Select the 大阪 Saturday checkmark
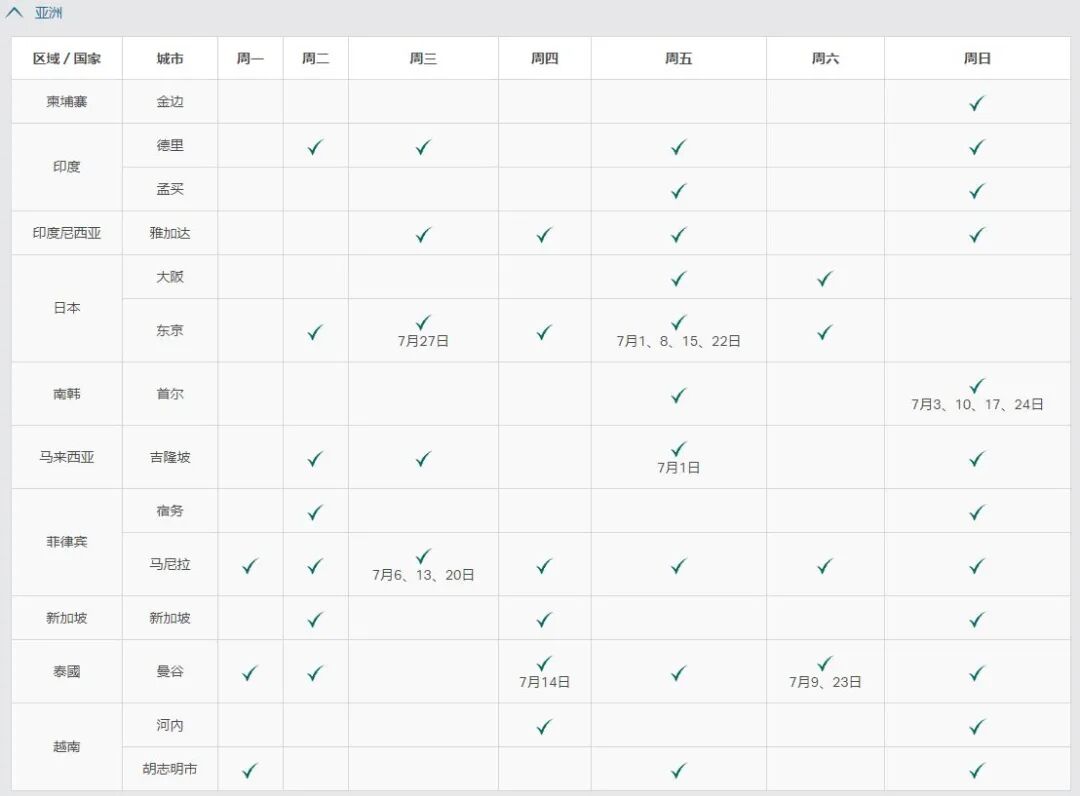The width and height of the screenshot is (1080, 796). pos(824,276)
